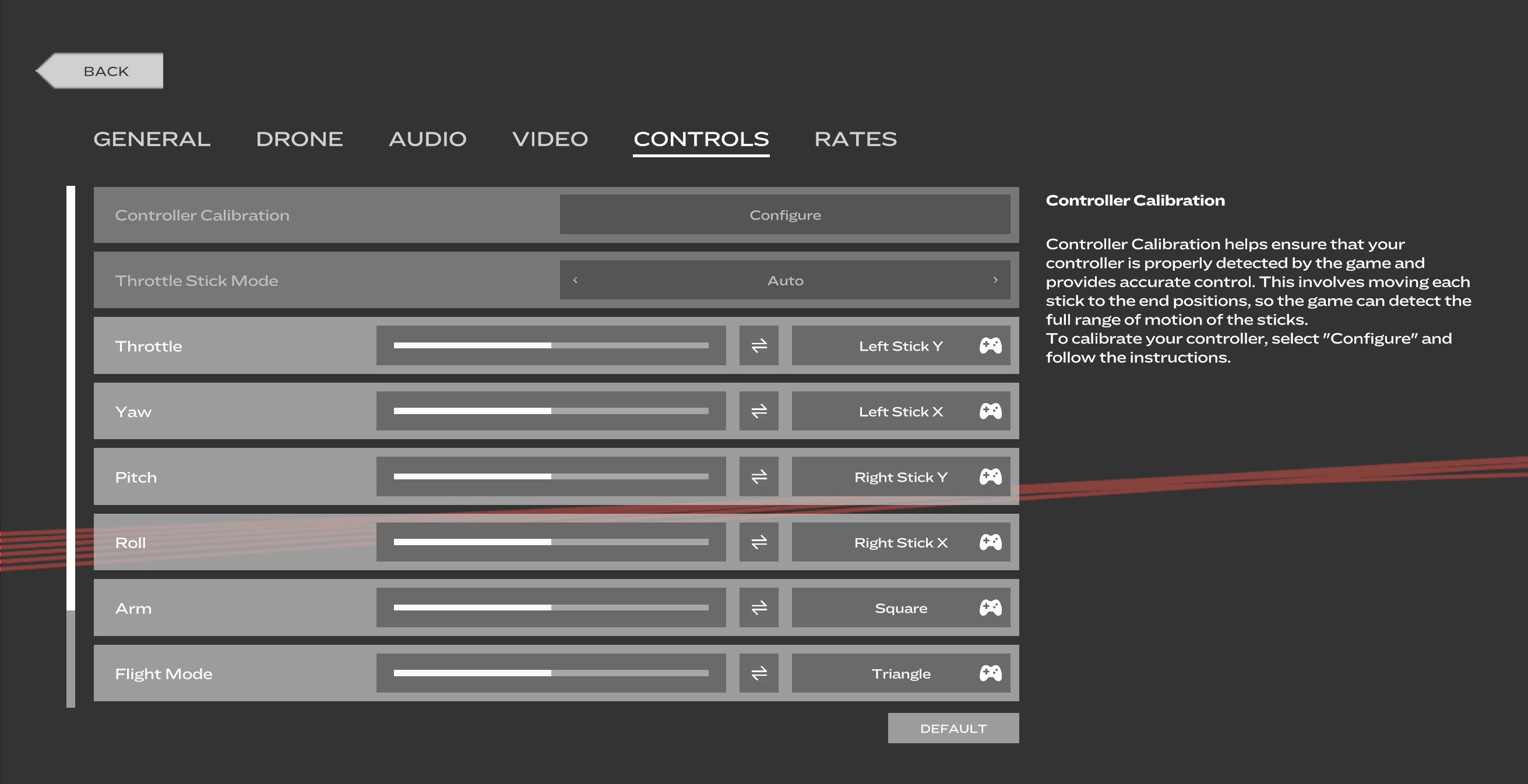Reset bindings with the DEFAULT button

(x=953, y=728)
